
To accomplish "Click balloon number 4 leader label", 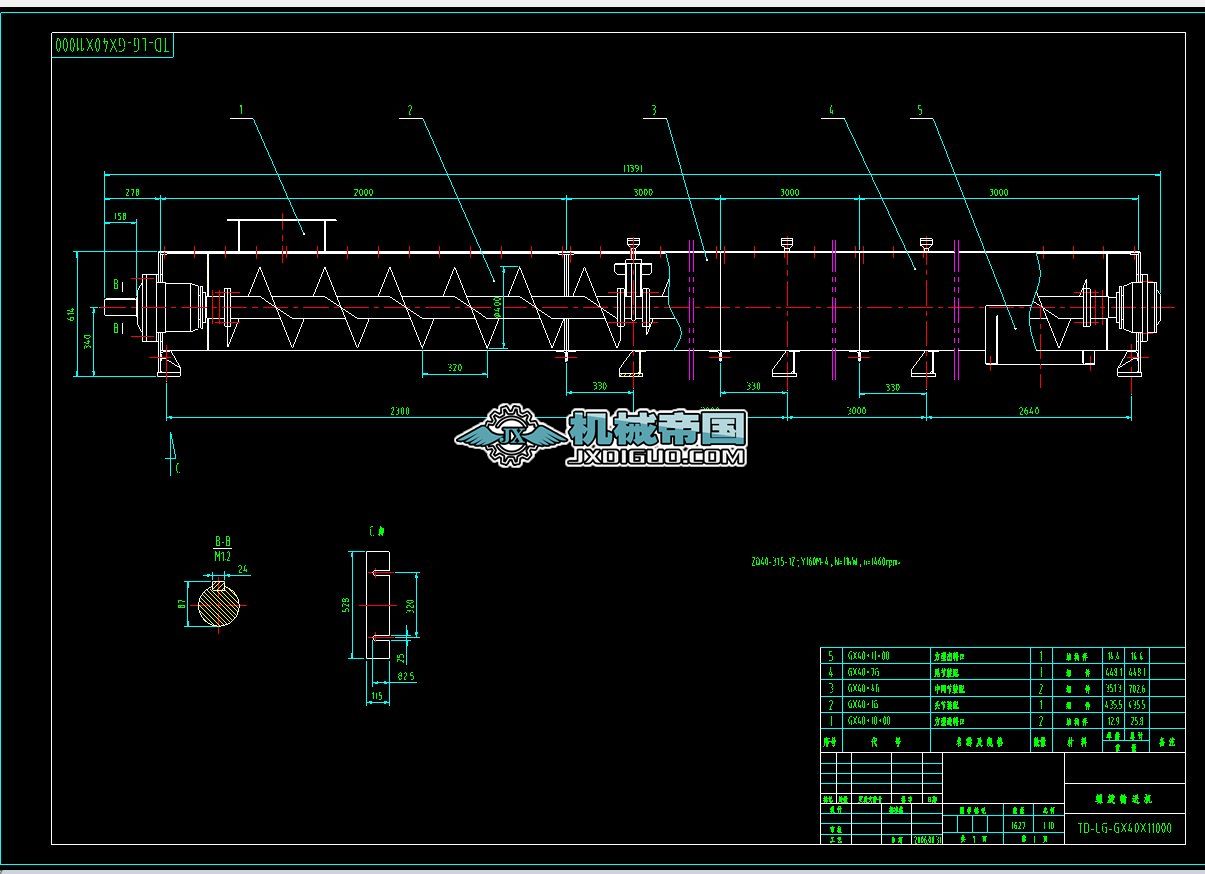I will (831, 110).
